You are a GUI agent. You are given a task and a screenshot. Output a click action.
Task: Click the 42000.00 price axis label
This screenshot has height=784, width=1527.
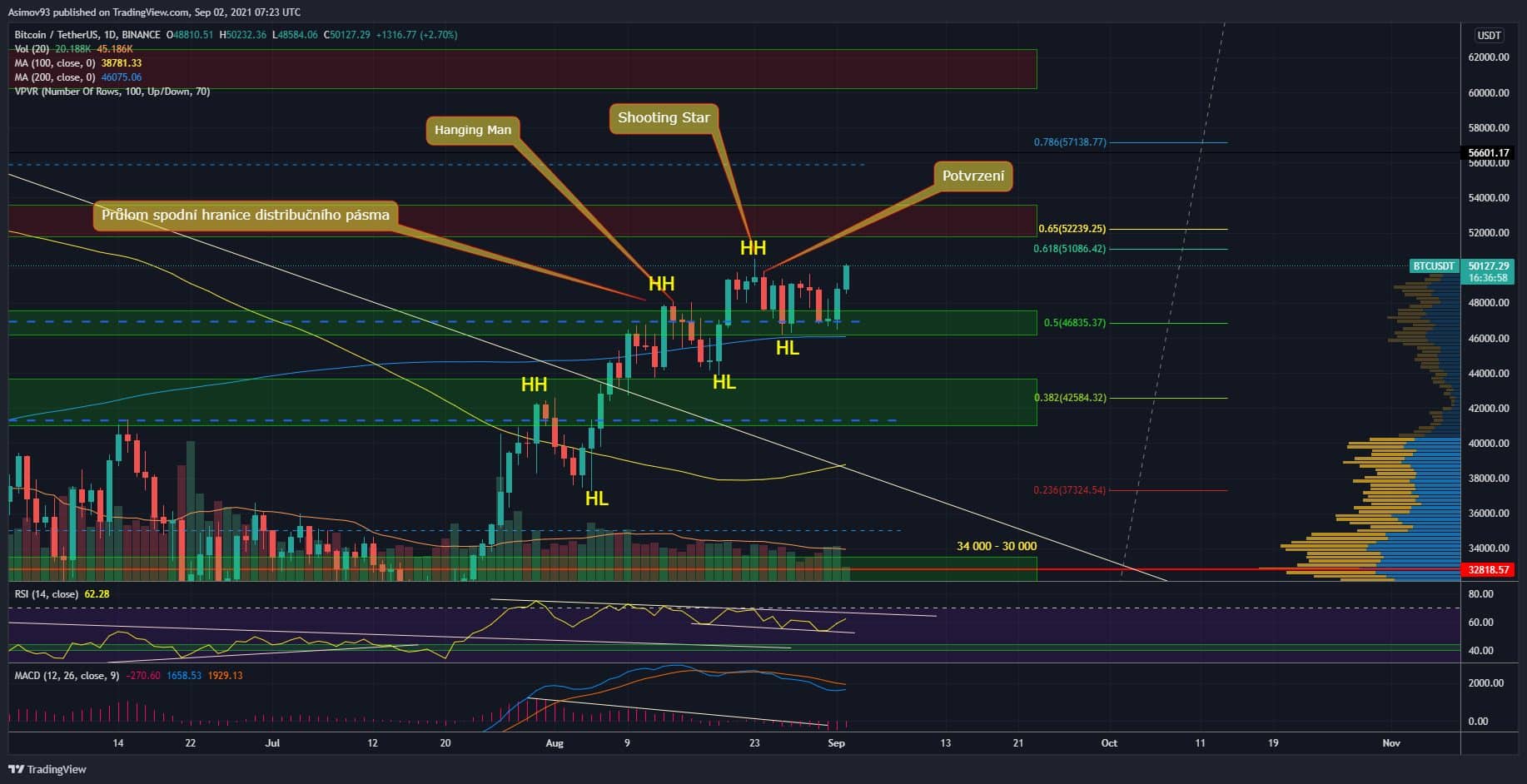pos(1489,409)
